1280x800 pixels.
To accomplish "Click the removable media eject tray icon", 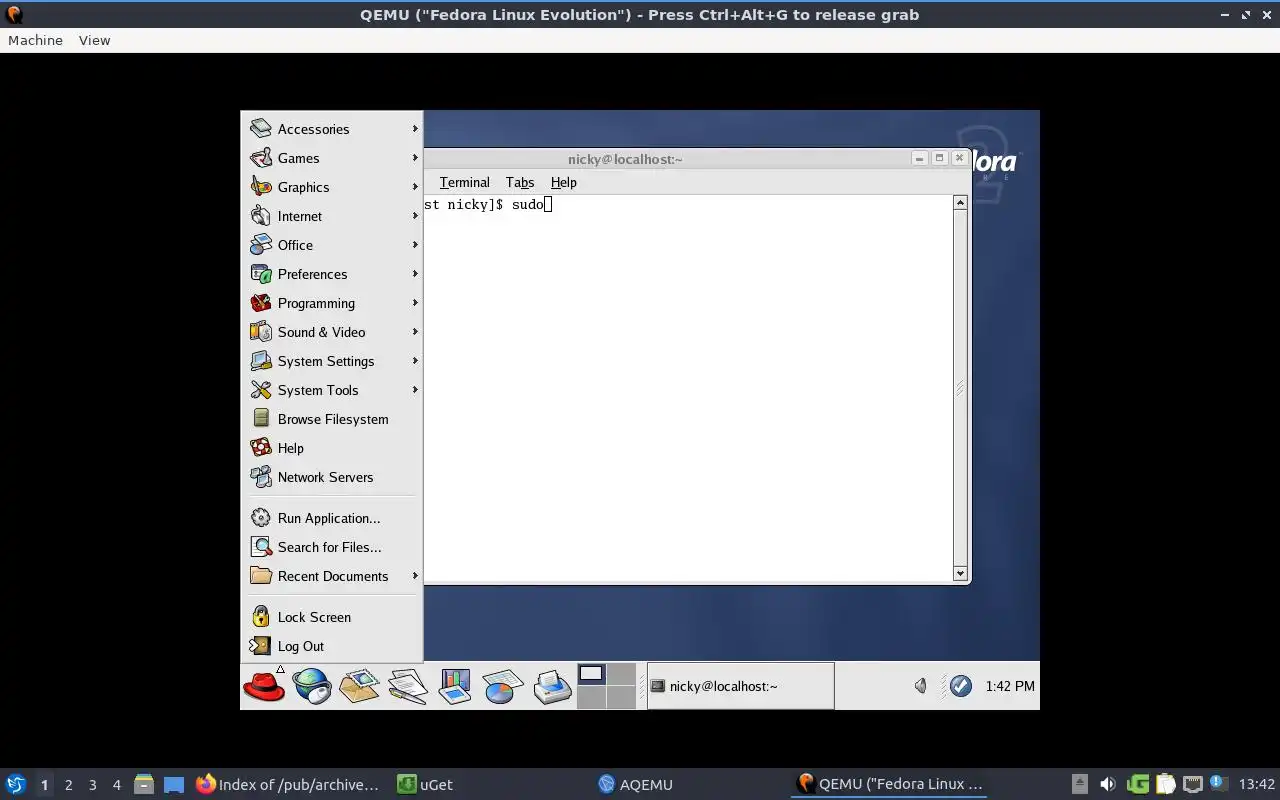I will [x=1080, y=784].
